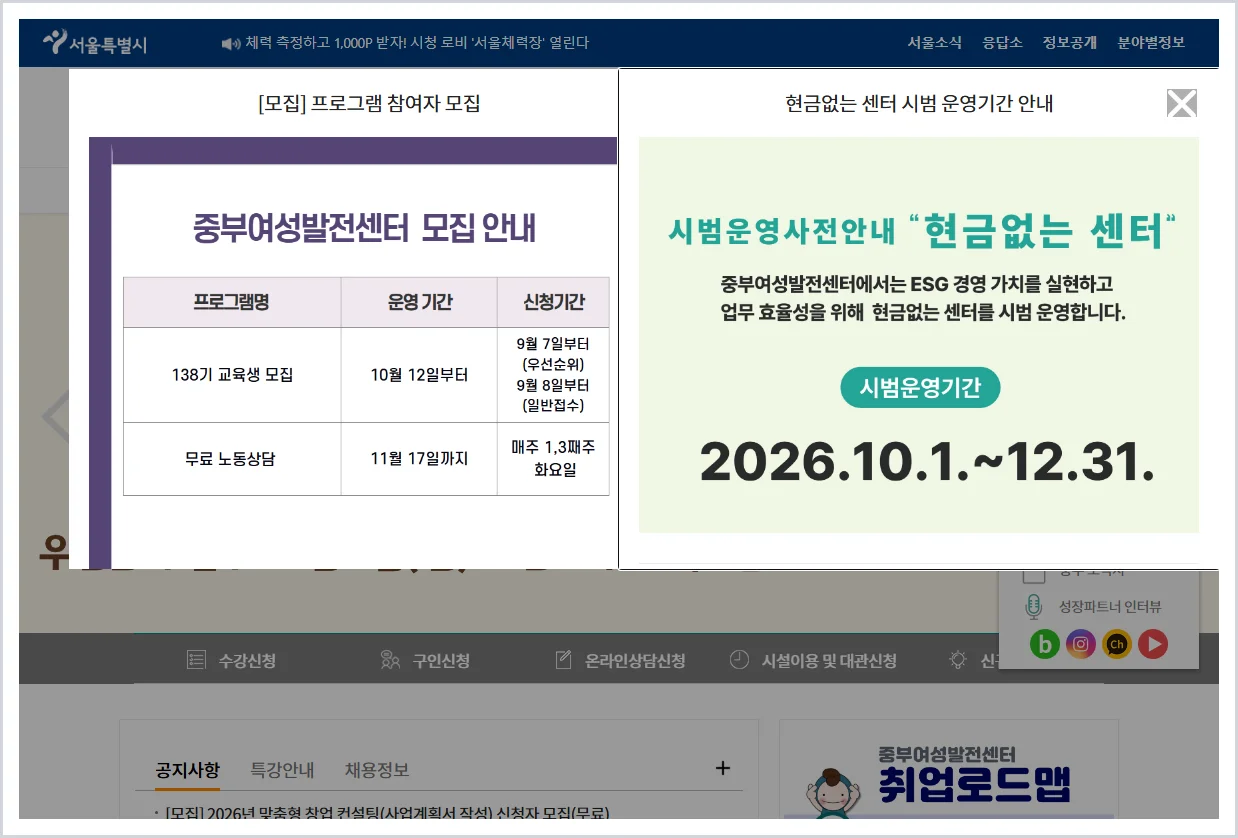Open the Instagram social icon
The width and height of the screenshot is (1238, 838).
1080,645
